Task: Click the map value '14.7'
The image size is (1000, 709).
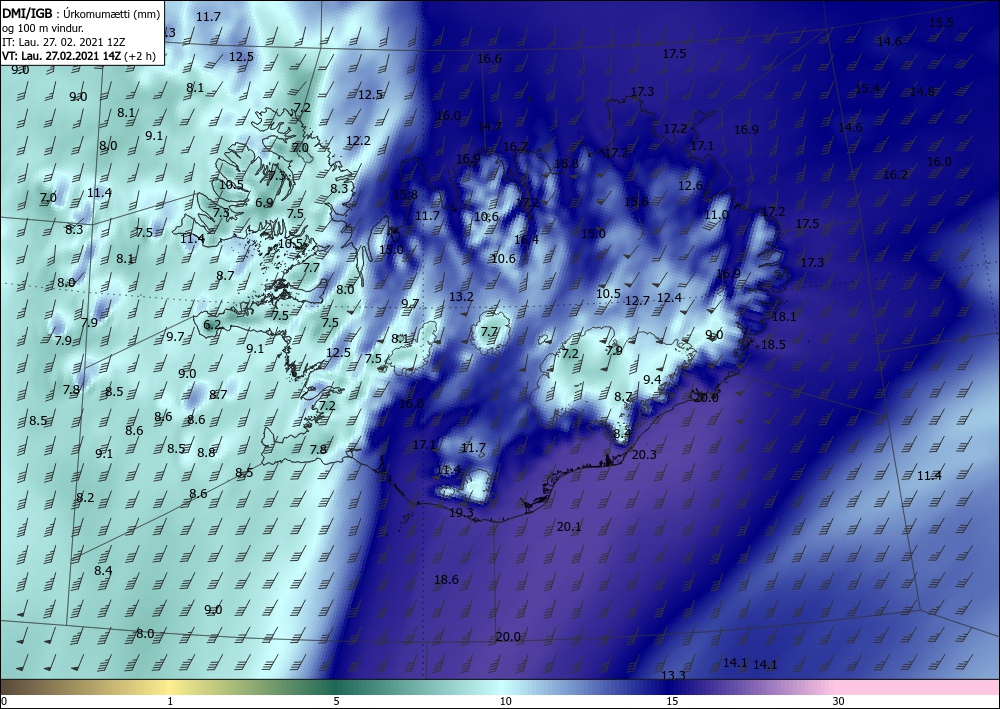Action: pos(489,127)
